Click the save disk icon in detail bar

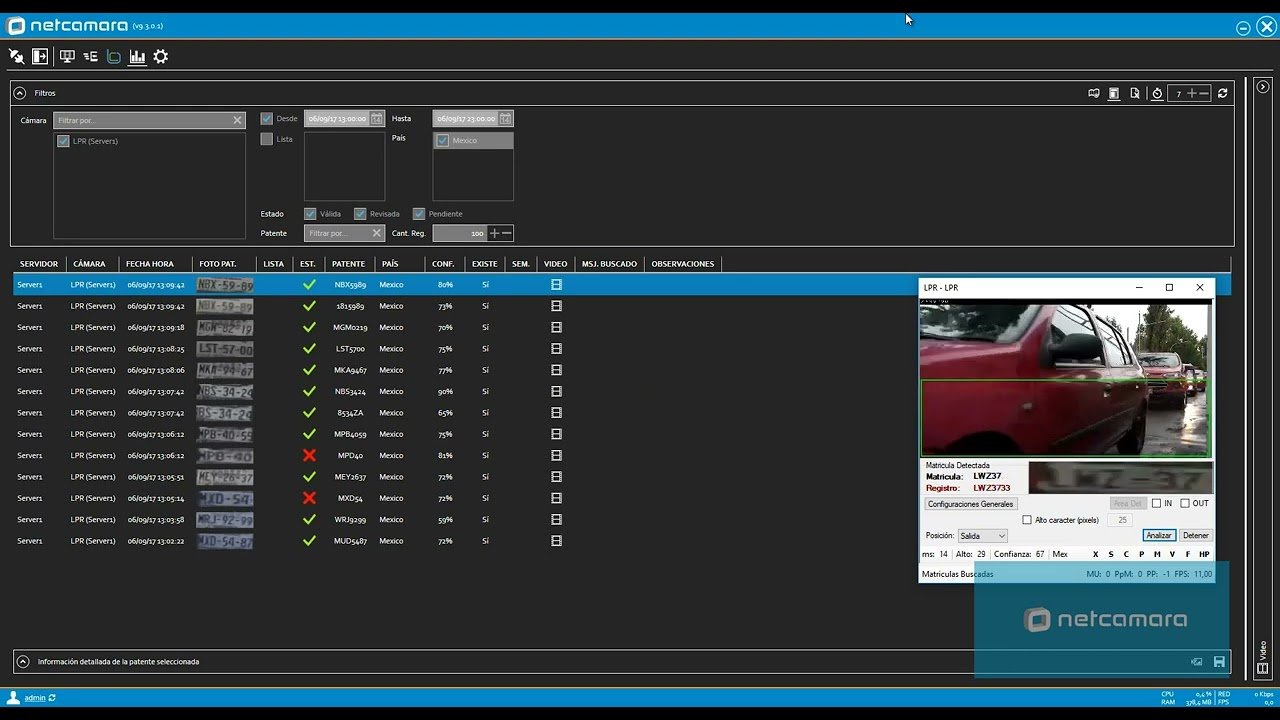1219,662
